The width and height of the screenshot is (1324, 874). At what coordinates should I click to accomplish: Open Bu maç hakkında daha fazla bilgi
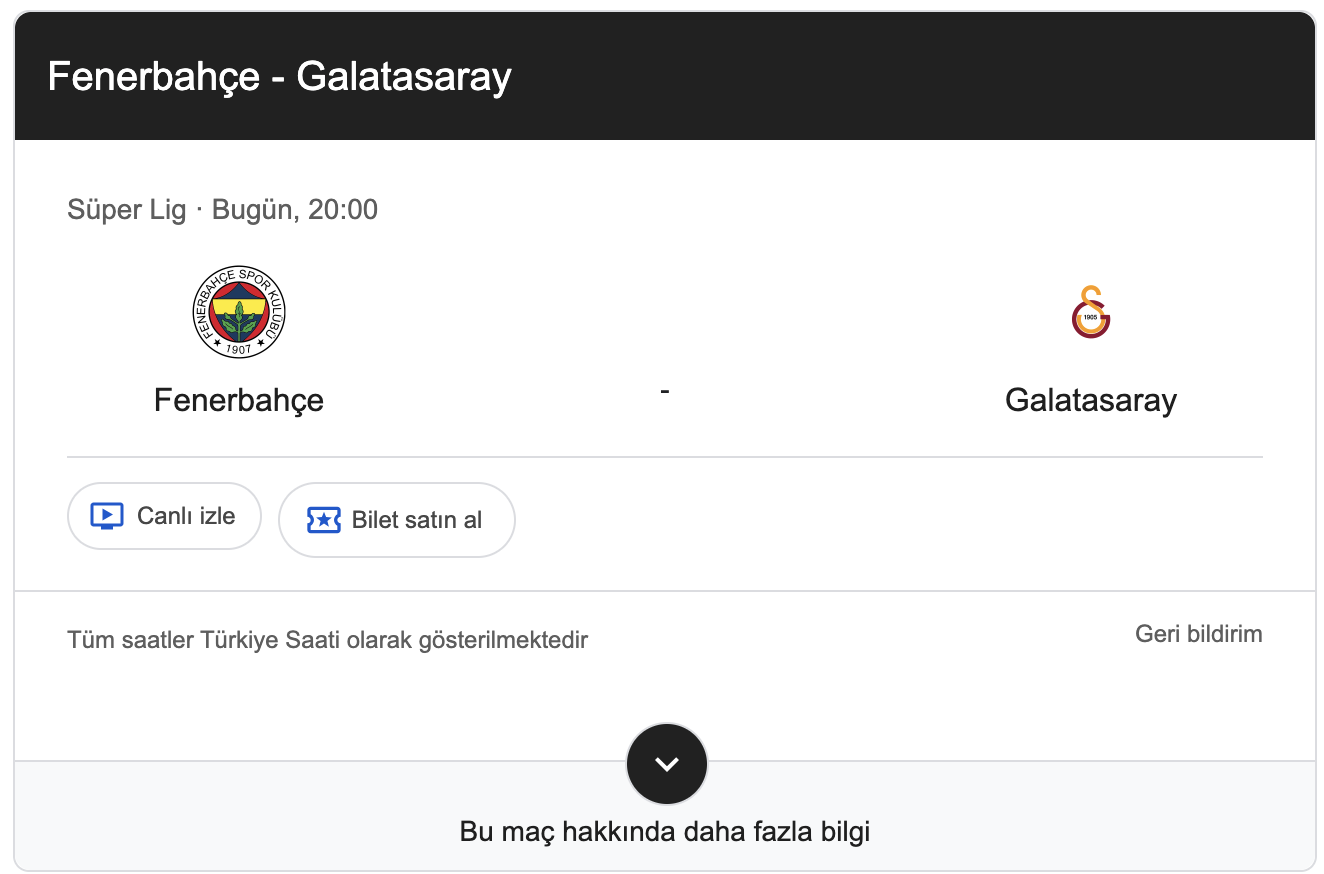[x=665, y=831]
